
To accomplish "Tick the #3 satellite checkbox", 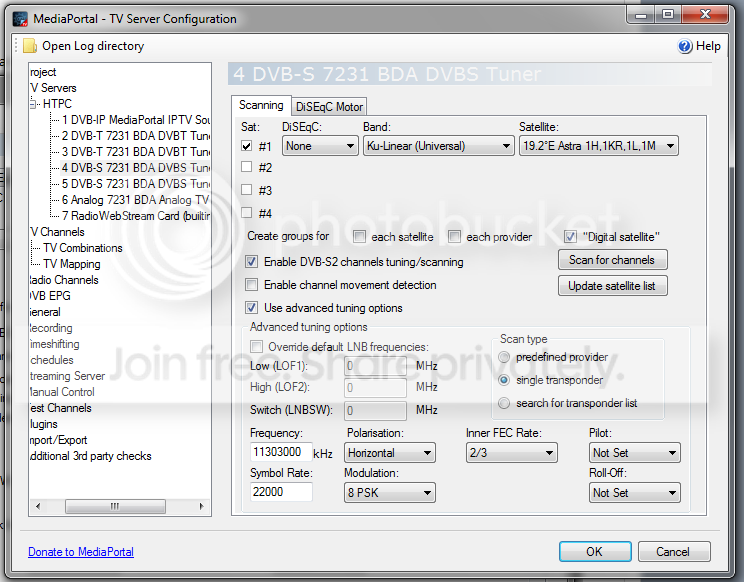I will point(246,190).
